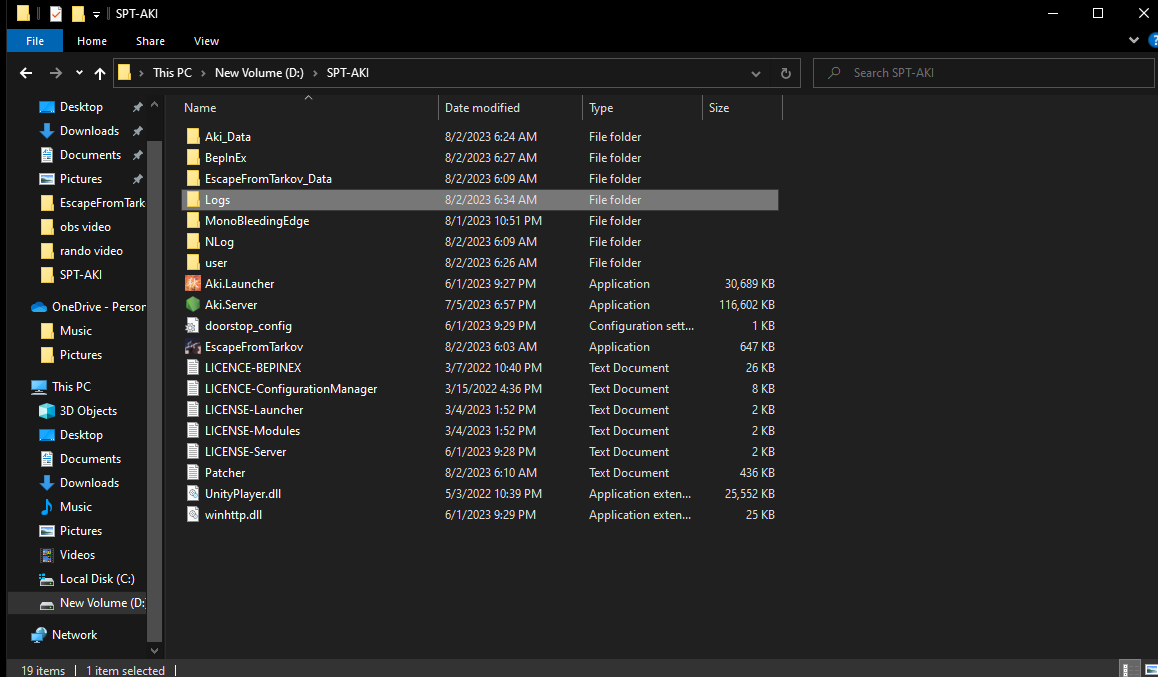This screenshot has height=677, width=1158.
Task: Select the LICENSE-Launcher text document
Action: (x=254, y=410)
